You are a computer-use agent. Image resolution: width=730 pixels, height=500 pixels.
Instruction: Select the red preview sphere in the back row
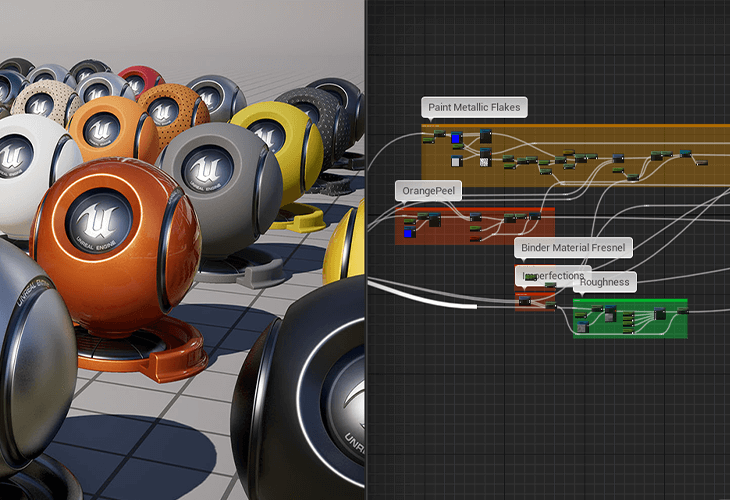tap(140, 80)
